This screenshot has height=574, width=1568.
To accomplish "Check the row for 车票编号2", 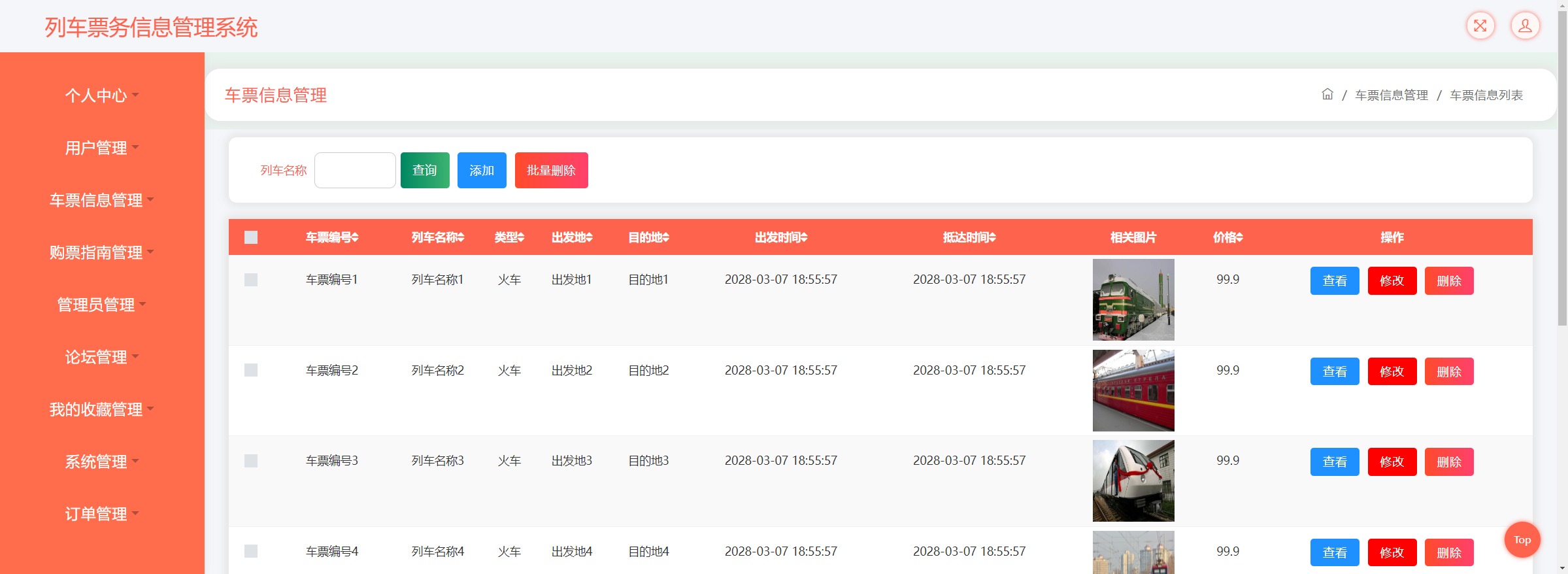I will pos(251,370).
